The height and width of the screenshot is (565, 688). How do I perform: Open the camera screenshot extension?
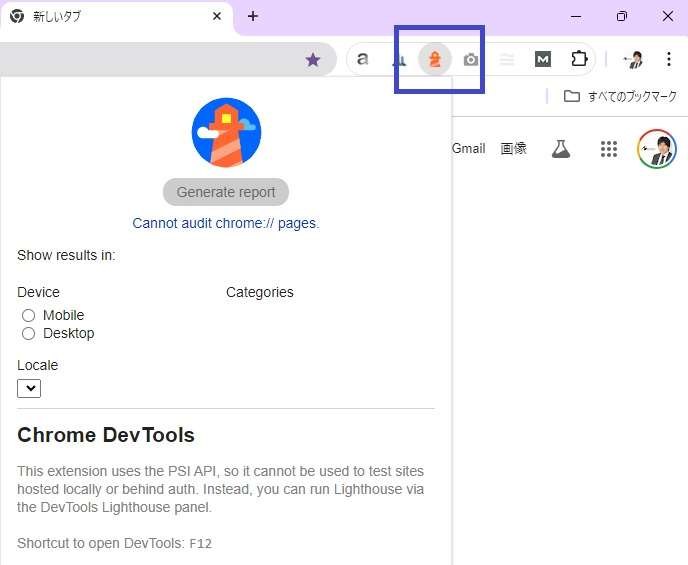click(471, 59)
